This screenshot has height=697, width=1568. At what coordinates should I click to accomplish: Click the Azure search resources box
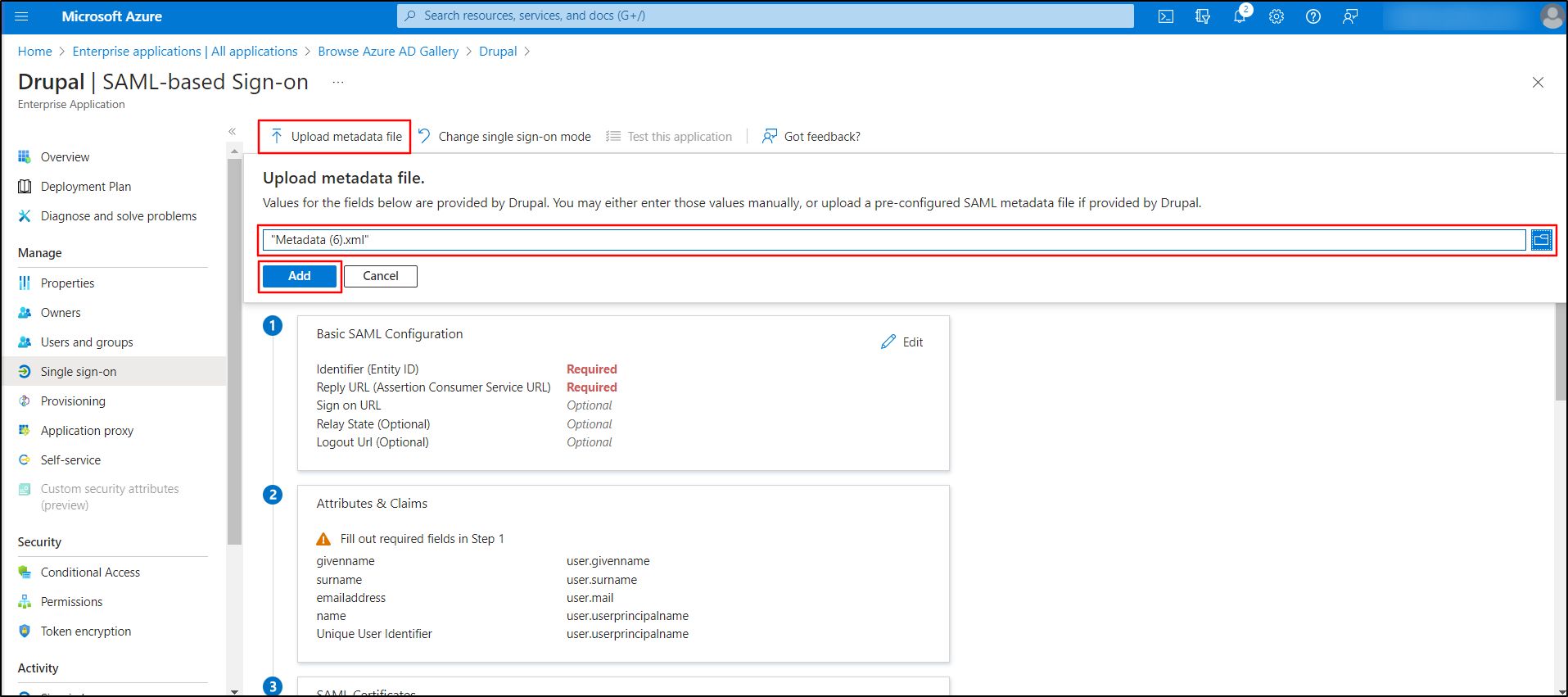[x=766, y=16]
